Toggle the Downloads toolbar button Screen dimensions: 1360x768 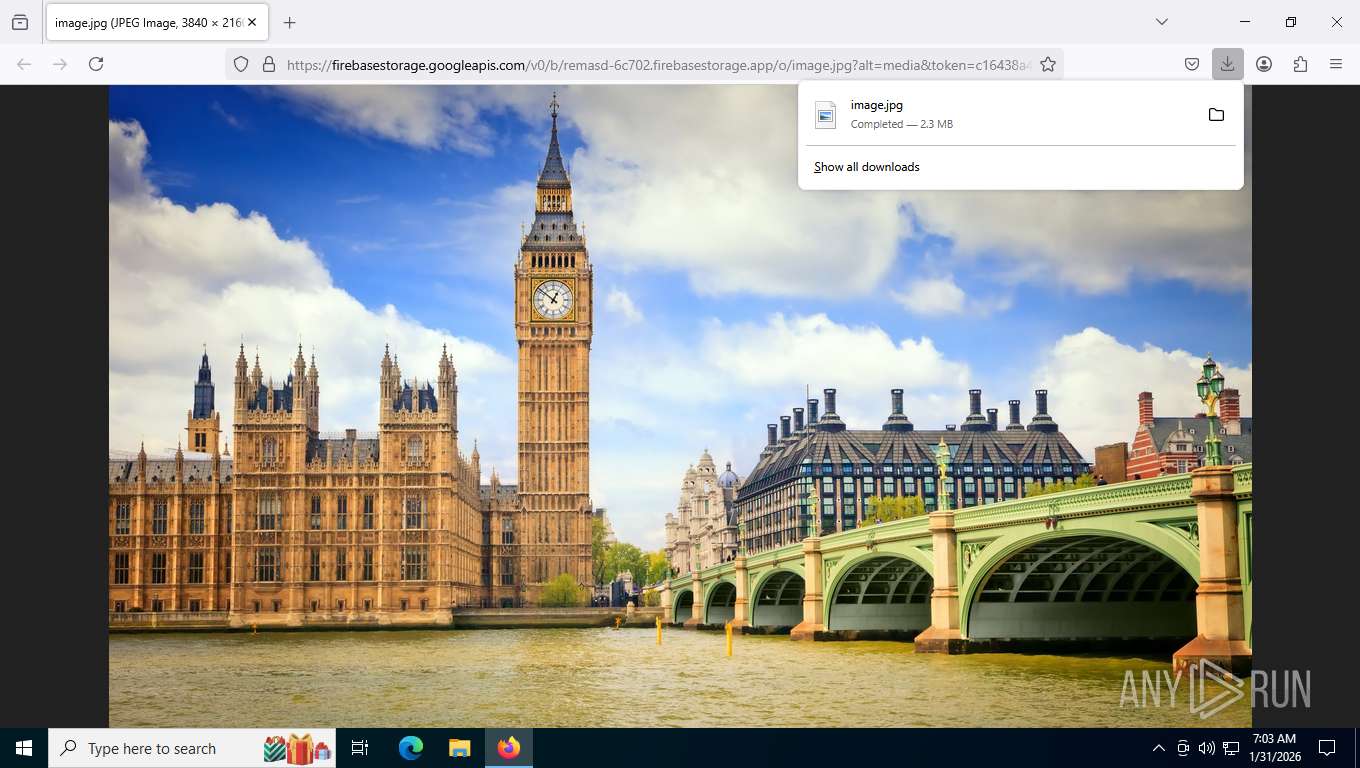(x=1227, y=64)
